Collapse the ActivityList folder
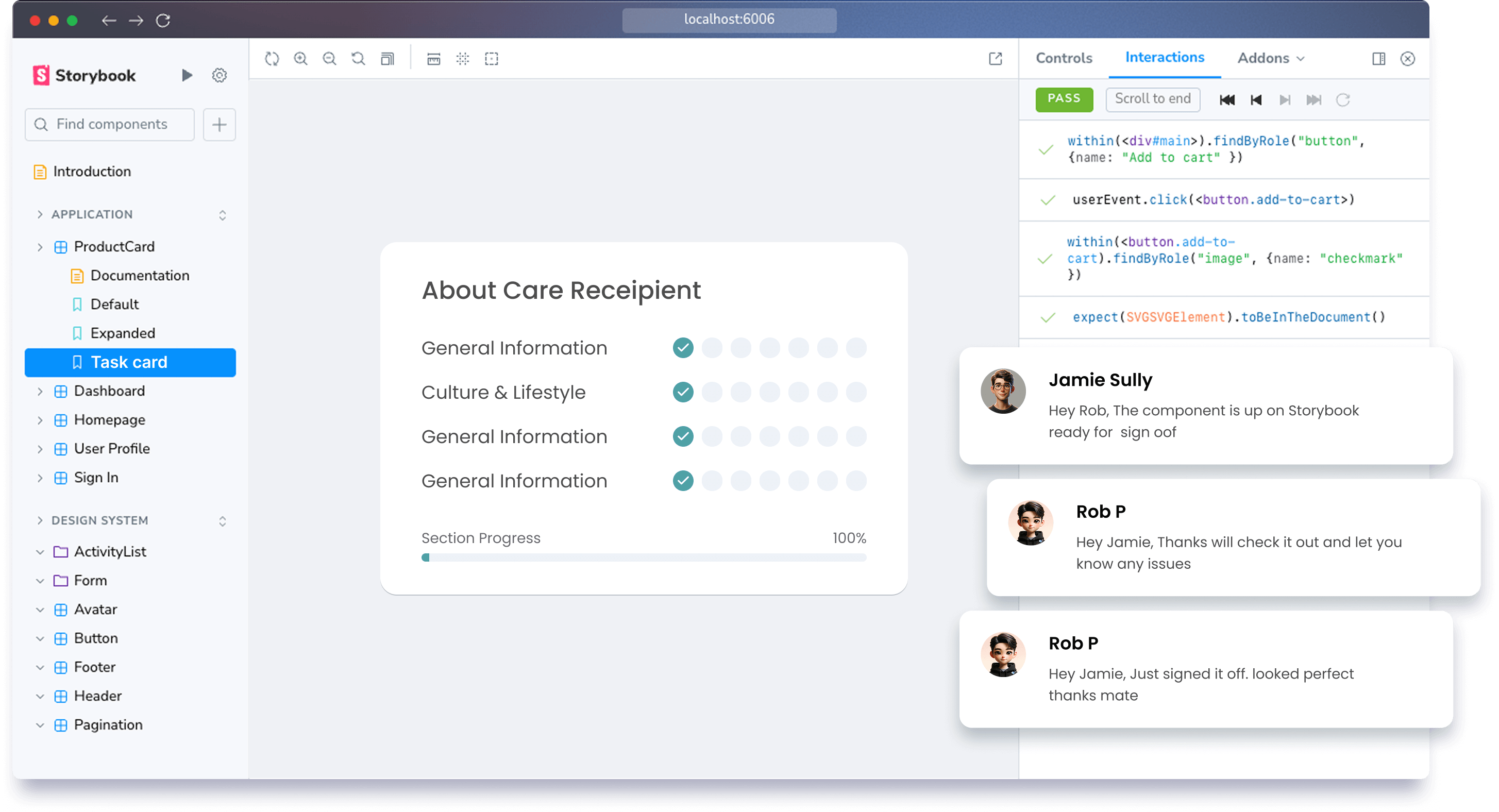 point(40,552)
